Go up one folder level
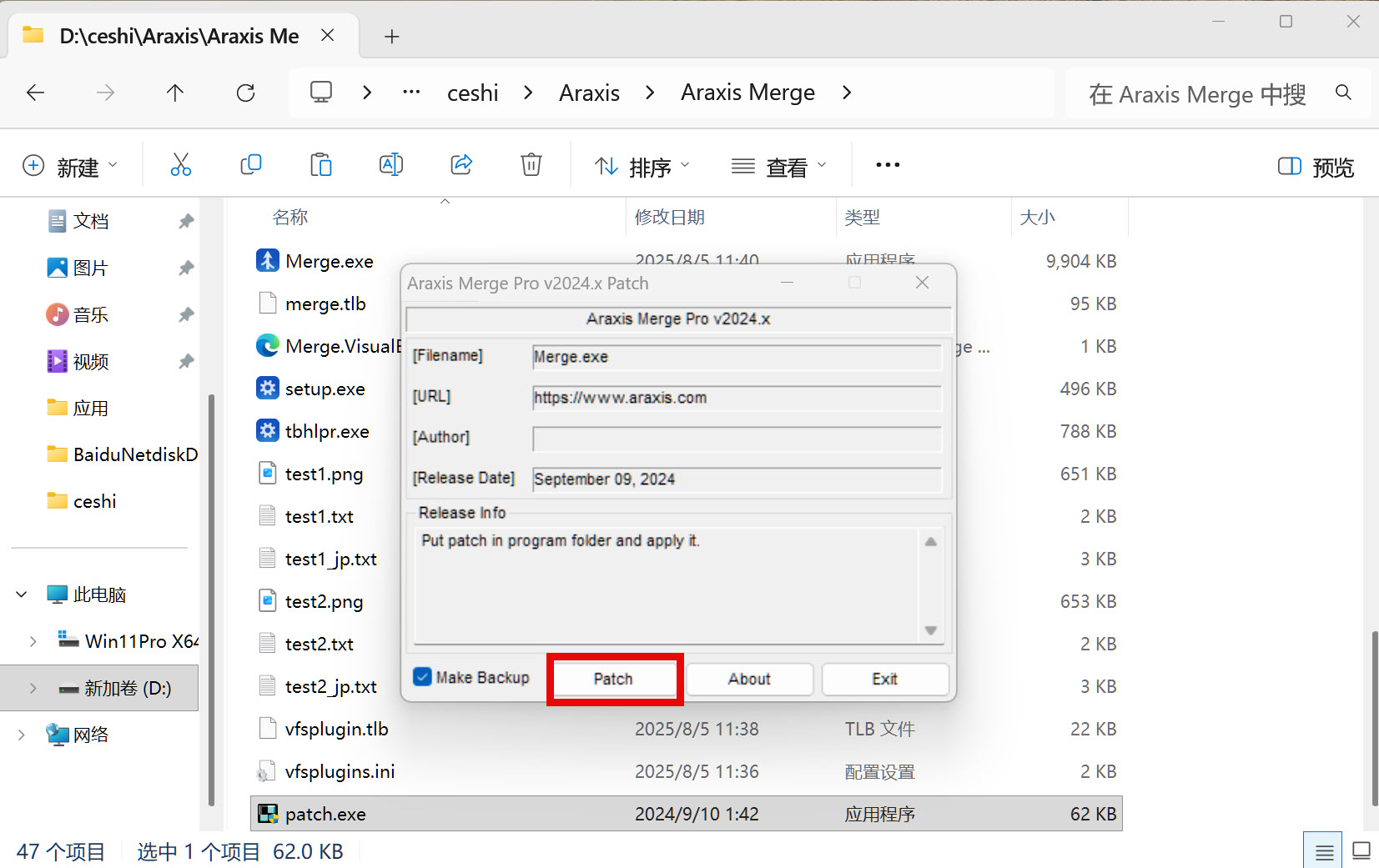The height and width of the screenshot is (868, 1379). (x=174, y=93)
